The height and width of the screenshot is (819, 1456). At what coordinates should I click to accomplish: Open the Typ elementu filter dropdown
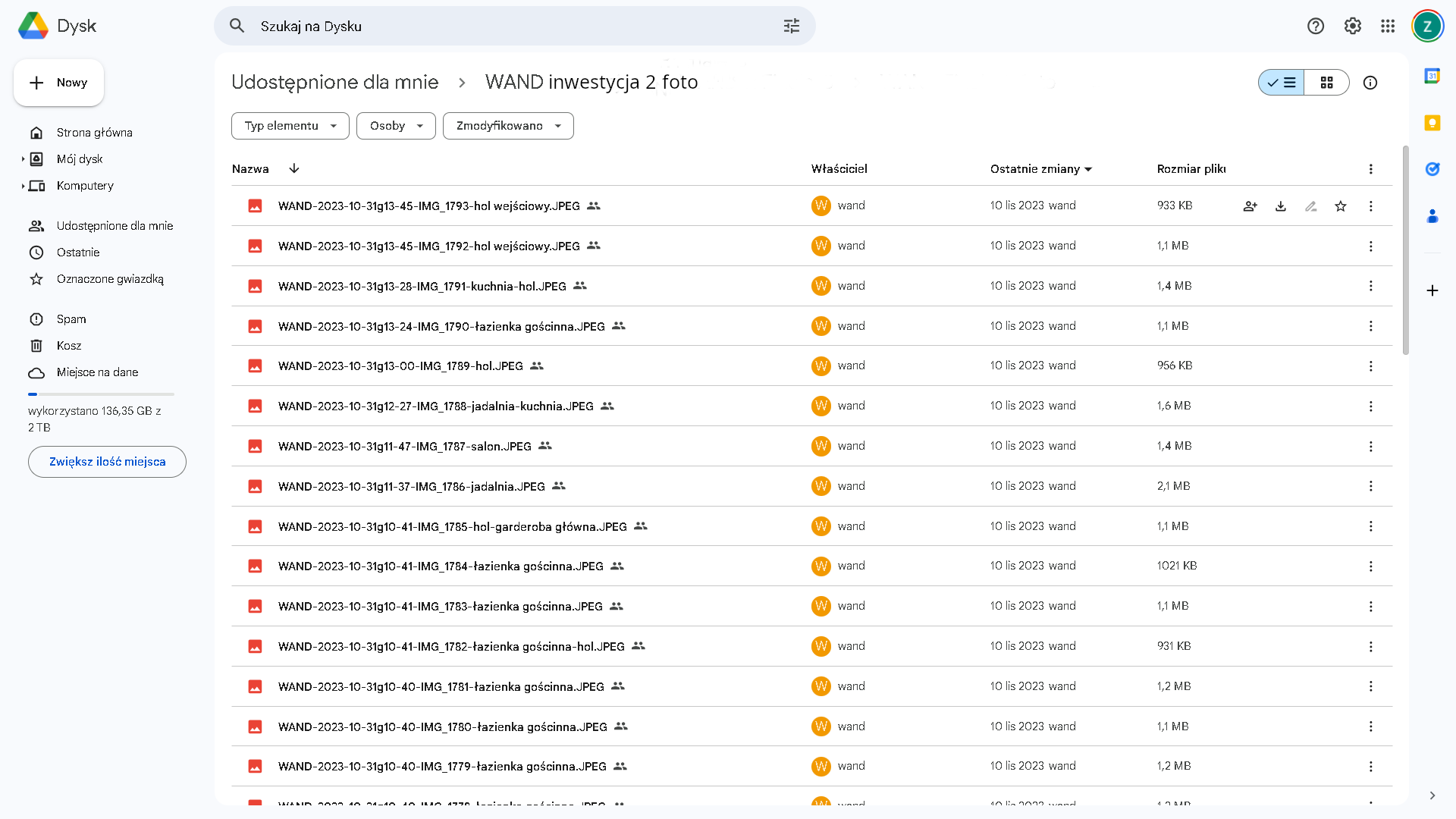(290, 126)
